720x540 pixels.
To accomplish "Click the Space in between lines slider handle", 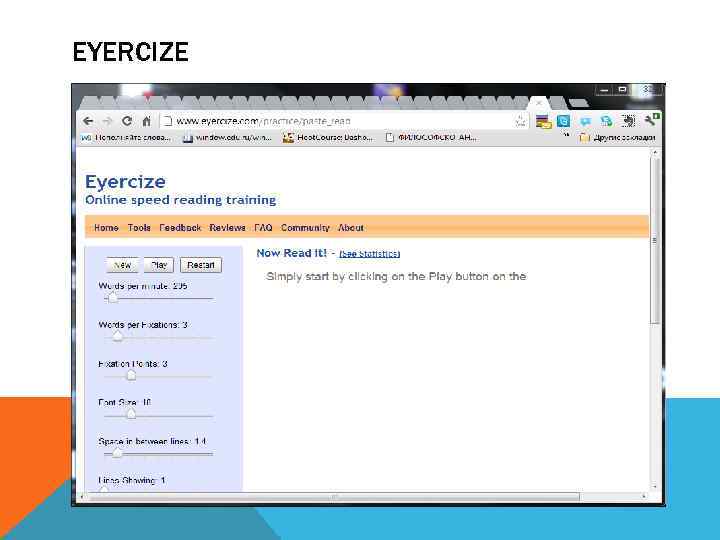I will (x=118, y=453).
